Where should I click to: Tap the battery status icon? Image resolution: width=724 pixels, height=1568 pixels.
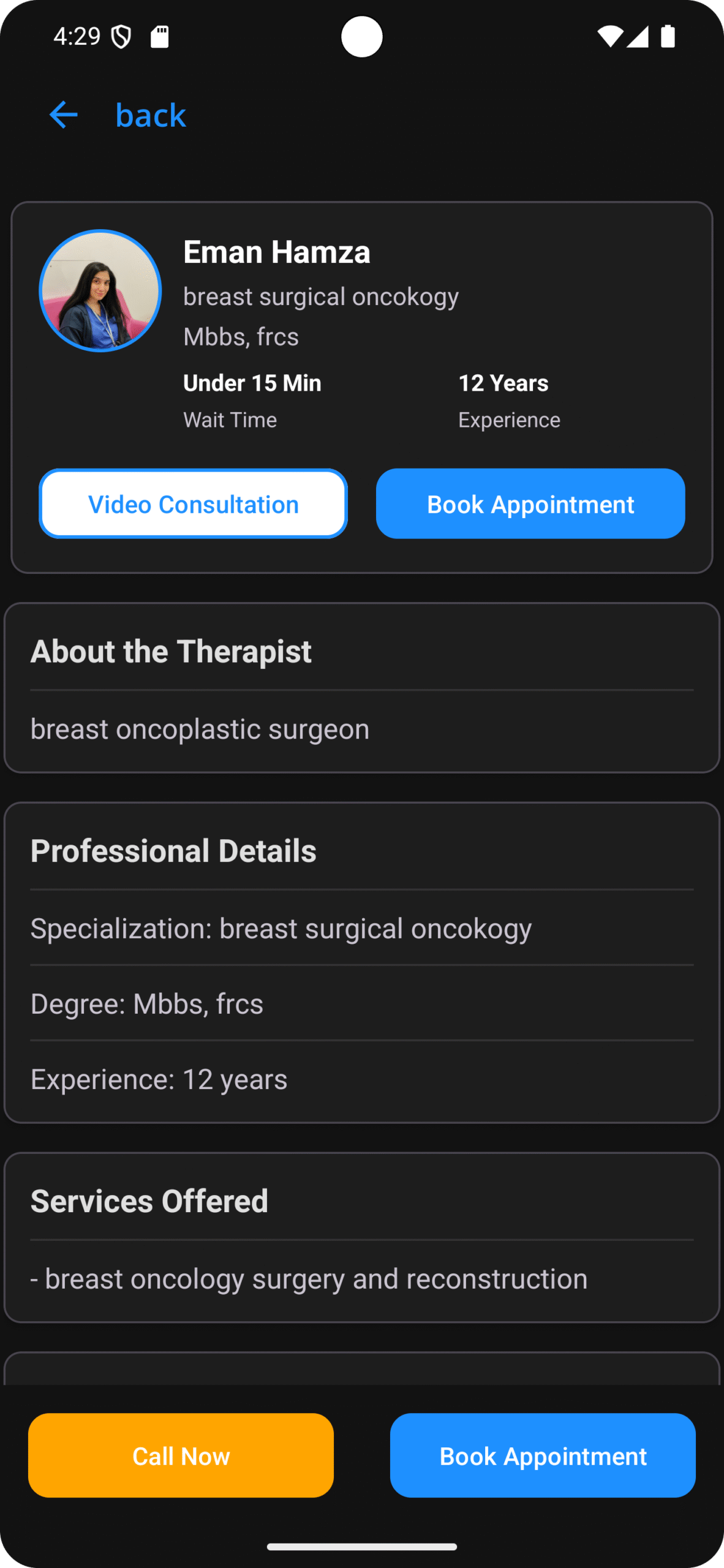pyautogui.click(x=668, y=37)
